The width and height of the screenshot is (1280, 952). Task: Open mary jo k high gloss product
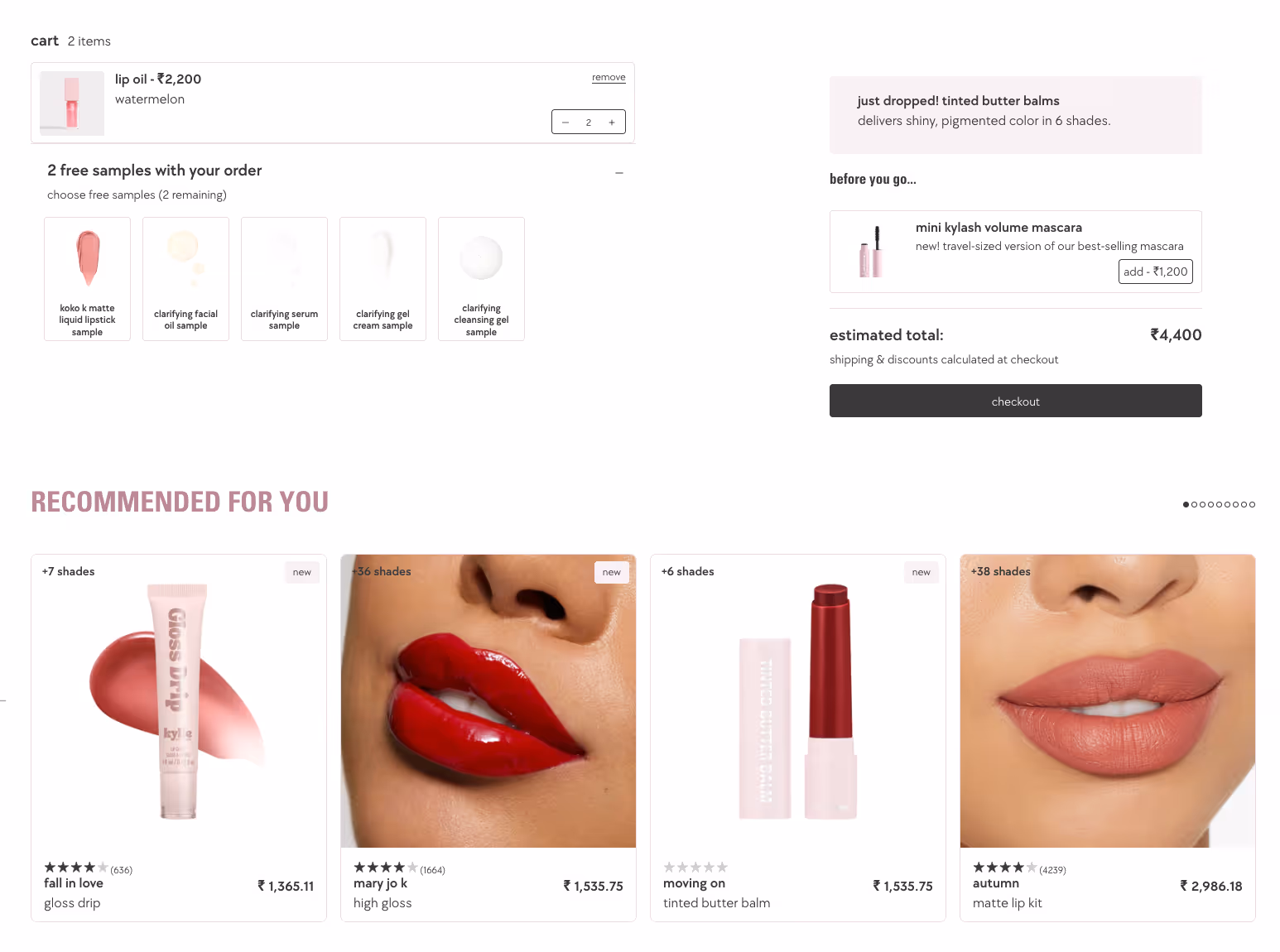coord(488,738)
